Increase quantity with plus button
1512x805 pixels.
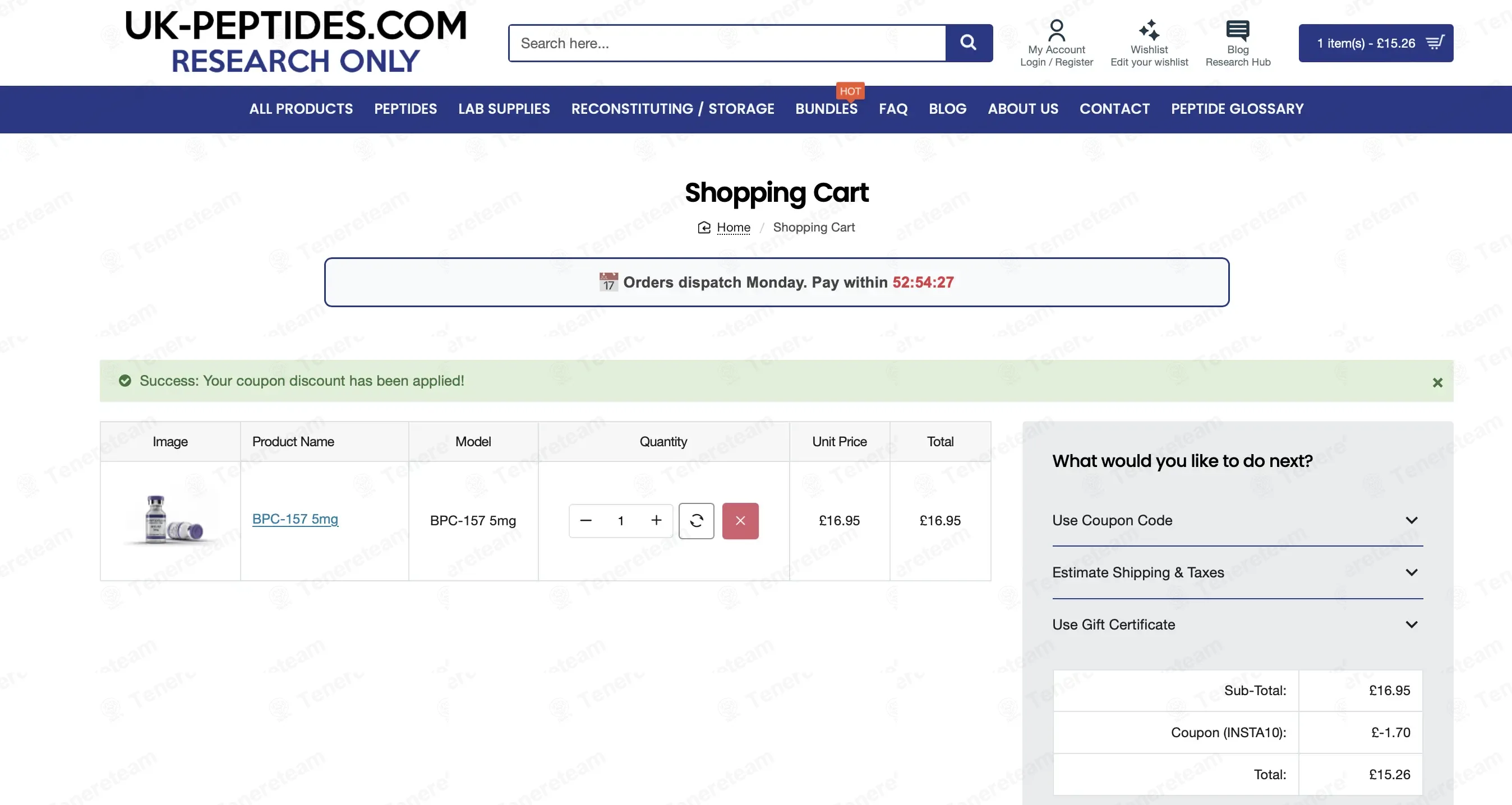tap(656, 520)
